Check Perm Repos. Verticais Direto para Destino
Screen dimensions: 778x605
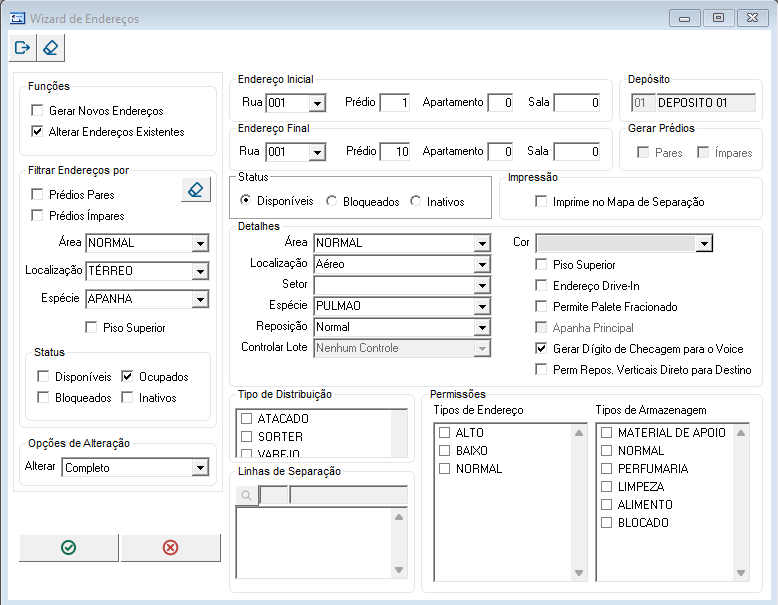[541, 369]
